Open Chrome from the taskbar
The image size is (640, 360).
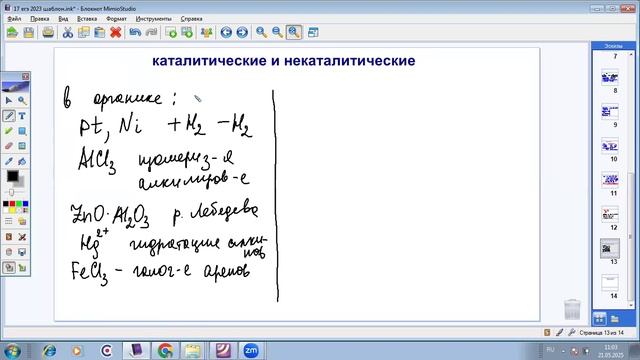tap(165, 351)
